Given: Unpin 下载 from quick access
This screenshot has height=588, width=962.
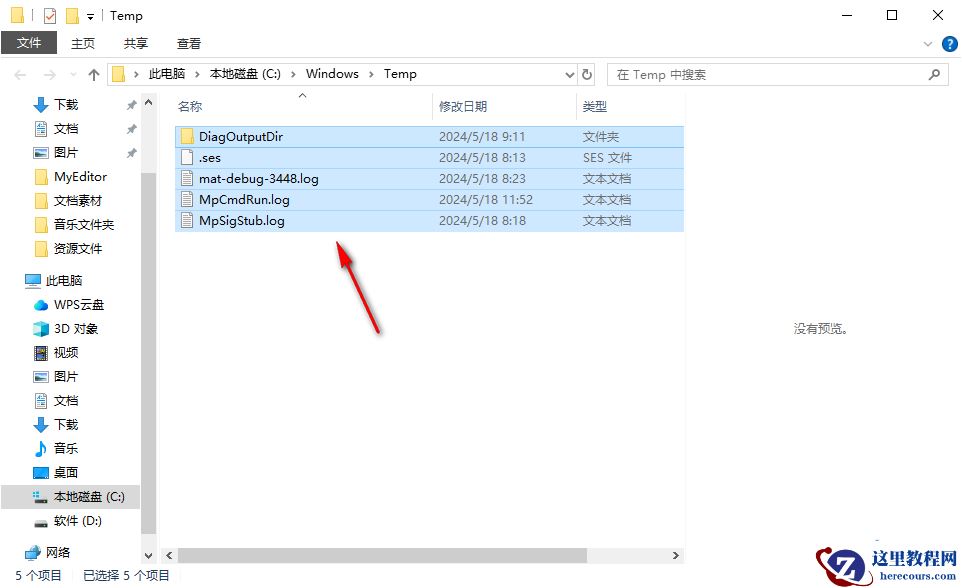Looking at the screenshot, I should (x=130, y=104).
